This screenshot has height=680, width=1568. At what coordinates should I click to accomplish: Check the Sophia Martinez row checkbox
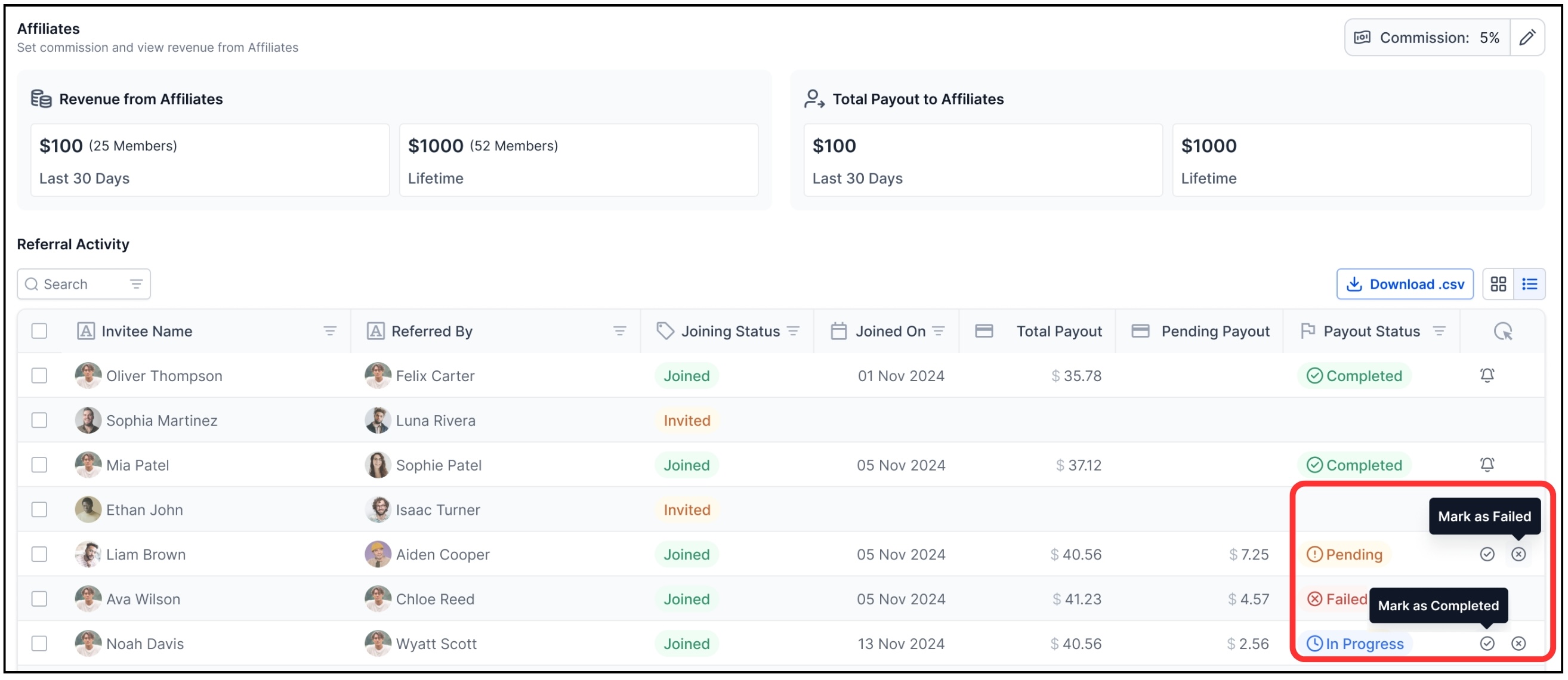click(x=39, y=420)
